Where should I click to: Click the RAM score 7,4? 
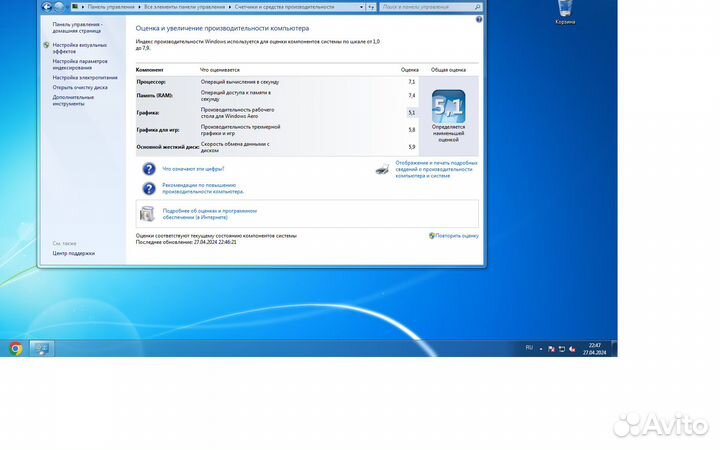411,96
